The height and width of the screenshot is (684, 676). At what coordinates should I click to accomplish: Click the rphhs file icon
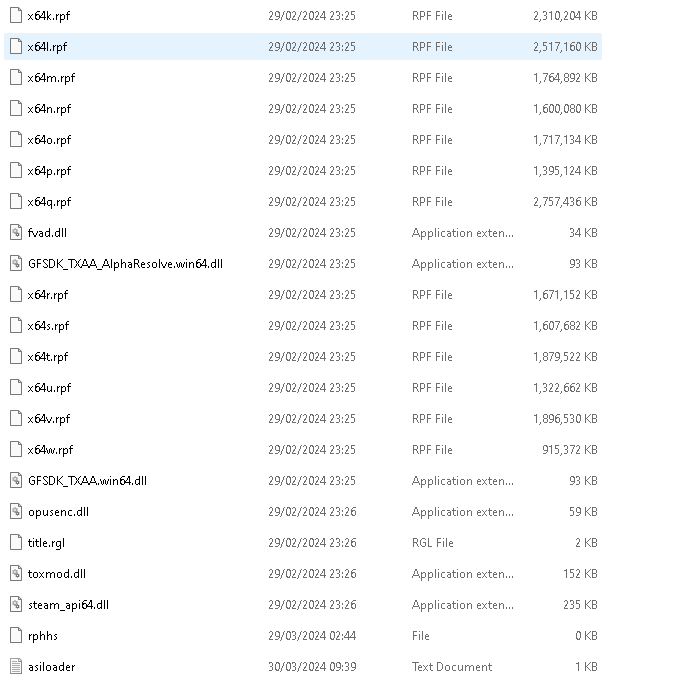(x=15, y=636)
